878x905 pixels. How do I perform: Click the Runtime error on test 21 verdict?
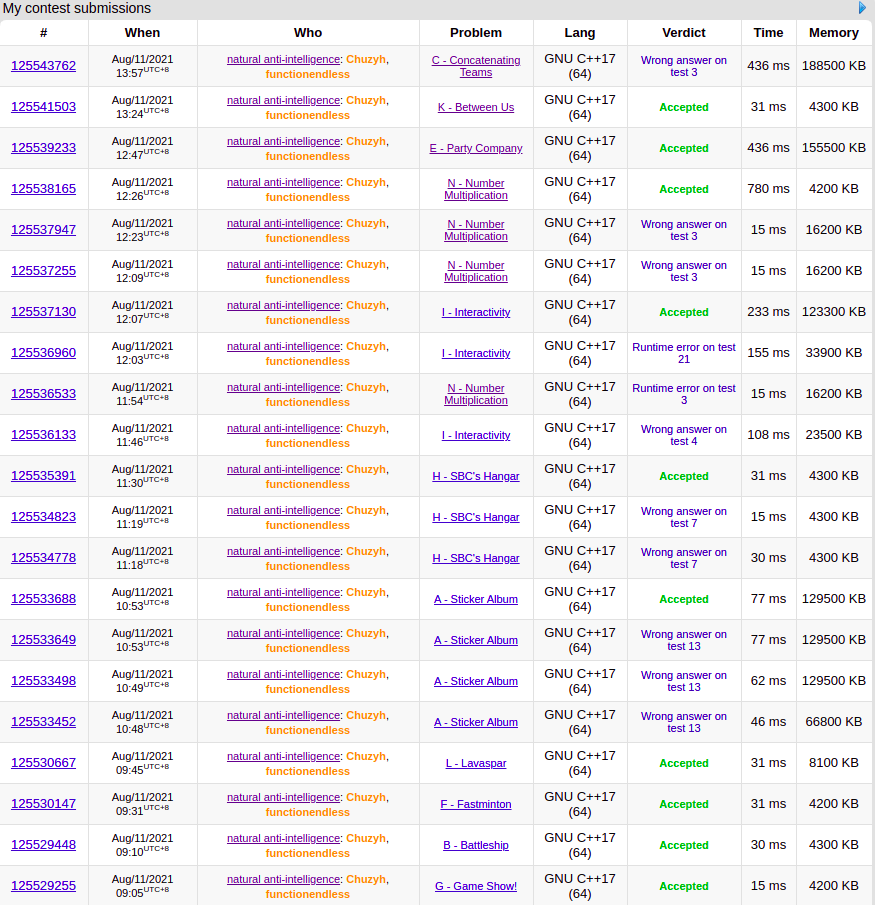tap(684, 353)
